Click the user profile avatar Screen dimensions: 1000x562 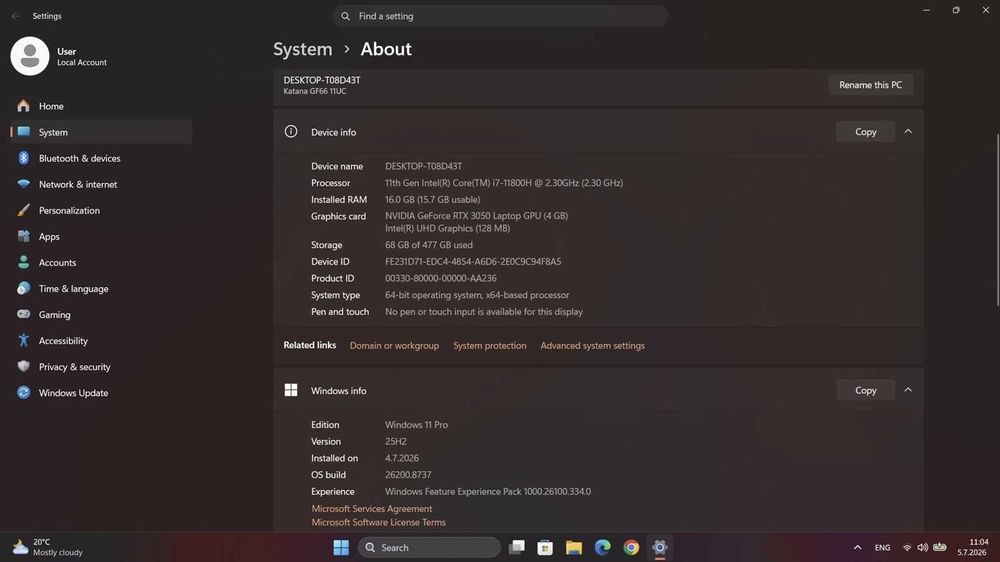[30, 56]
